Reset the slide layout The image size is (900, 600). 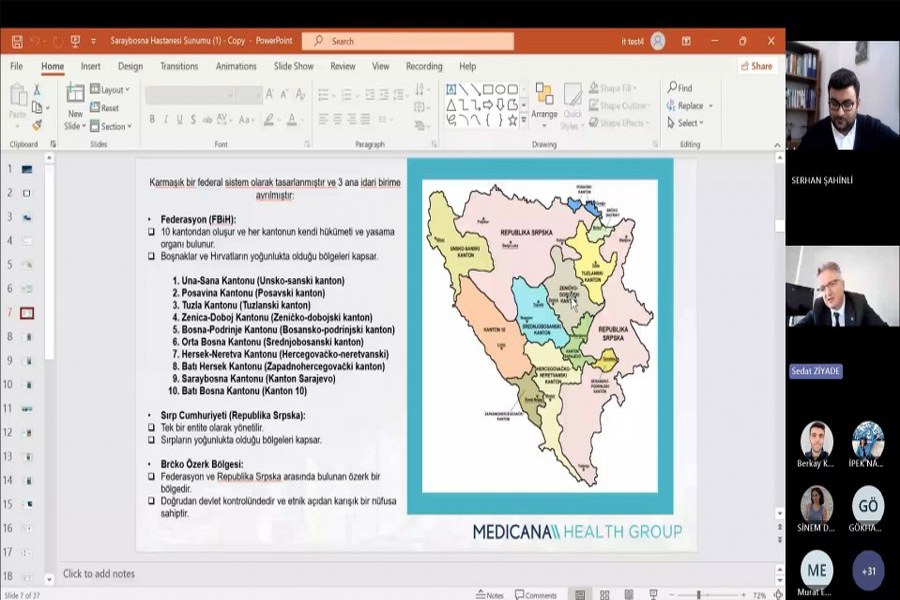(x=108, y=108)
